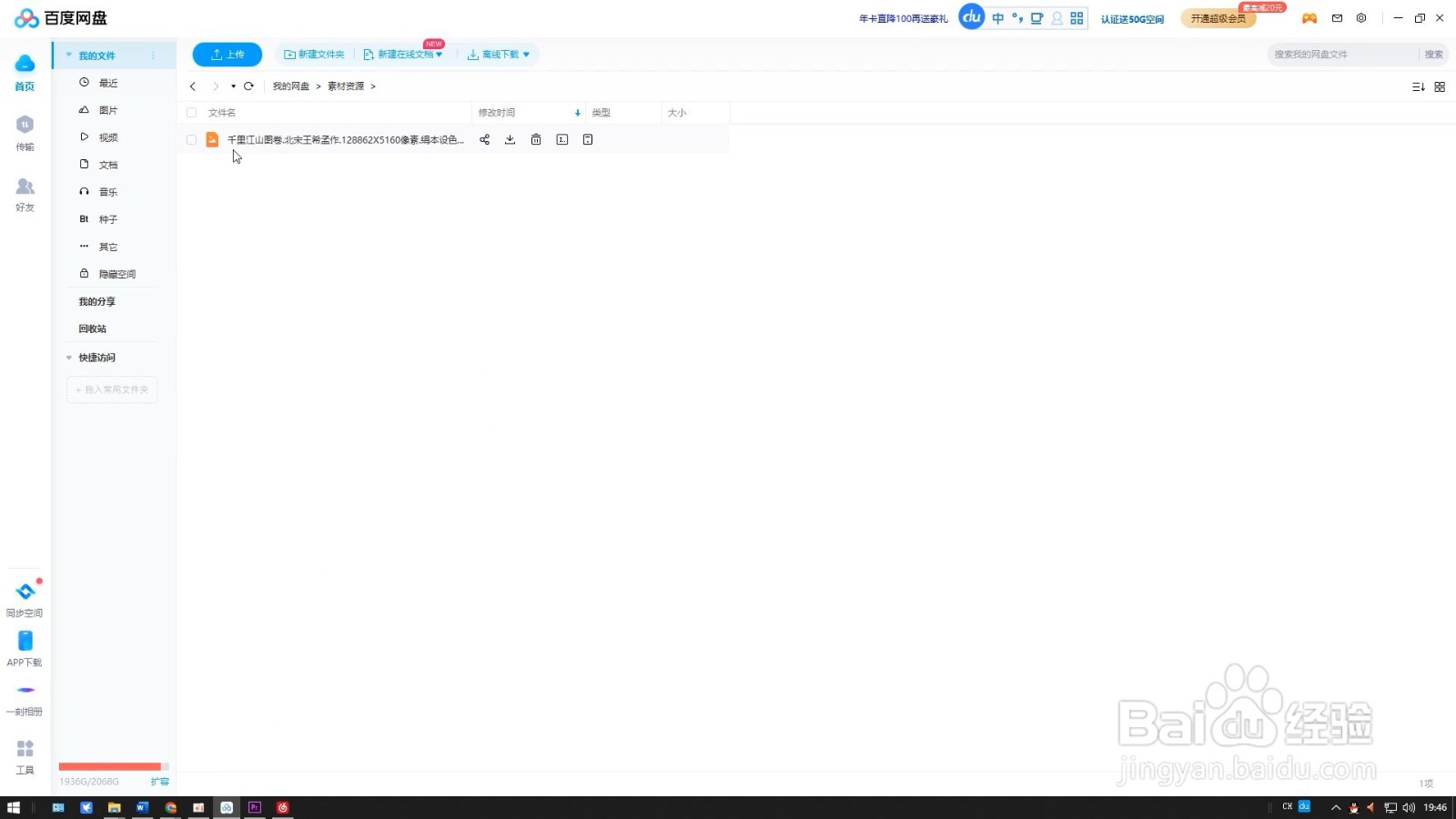Expand the 新建在线文档 dropdown
This screenshot has width=1456, height=819.
[439, 55]
